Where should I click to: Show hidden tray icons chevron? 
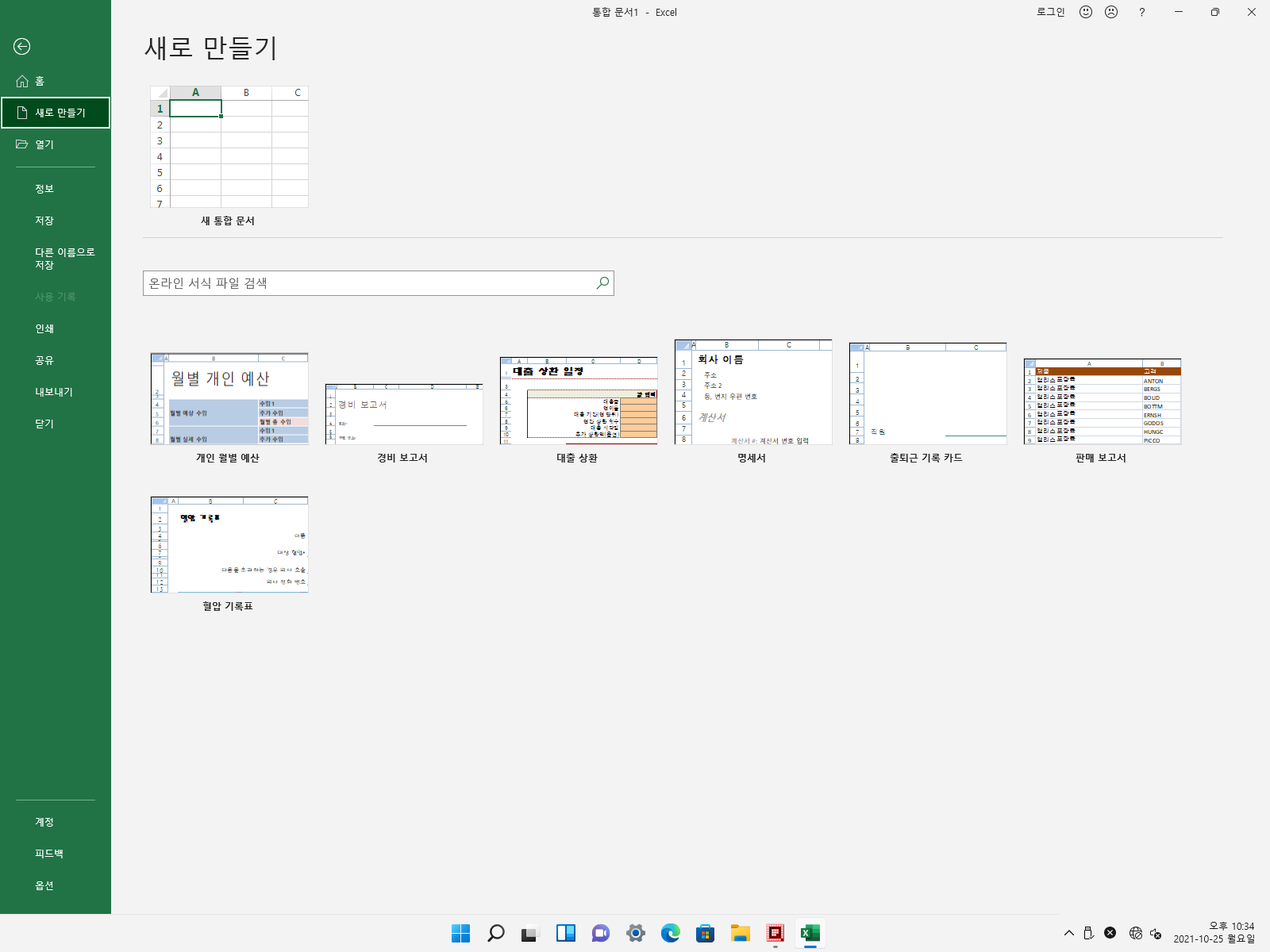coord(1069,933)
